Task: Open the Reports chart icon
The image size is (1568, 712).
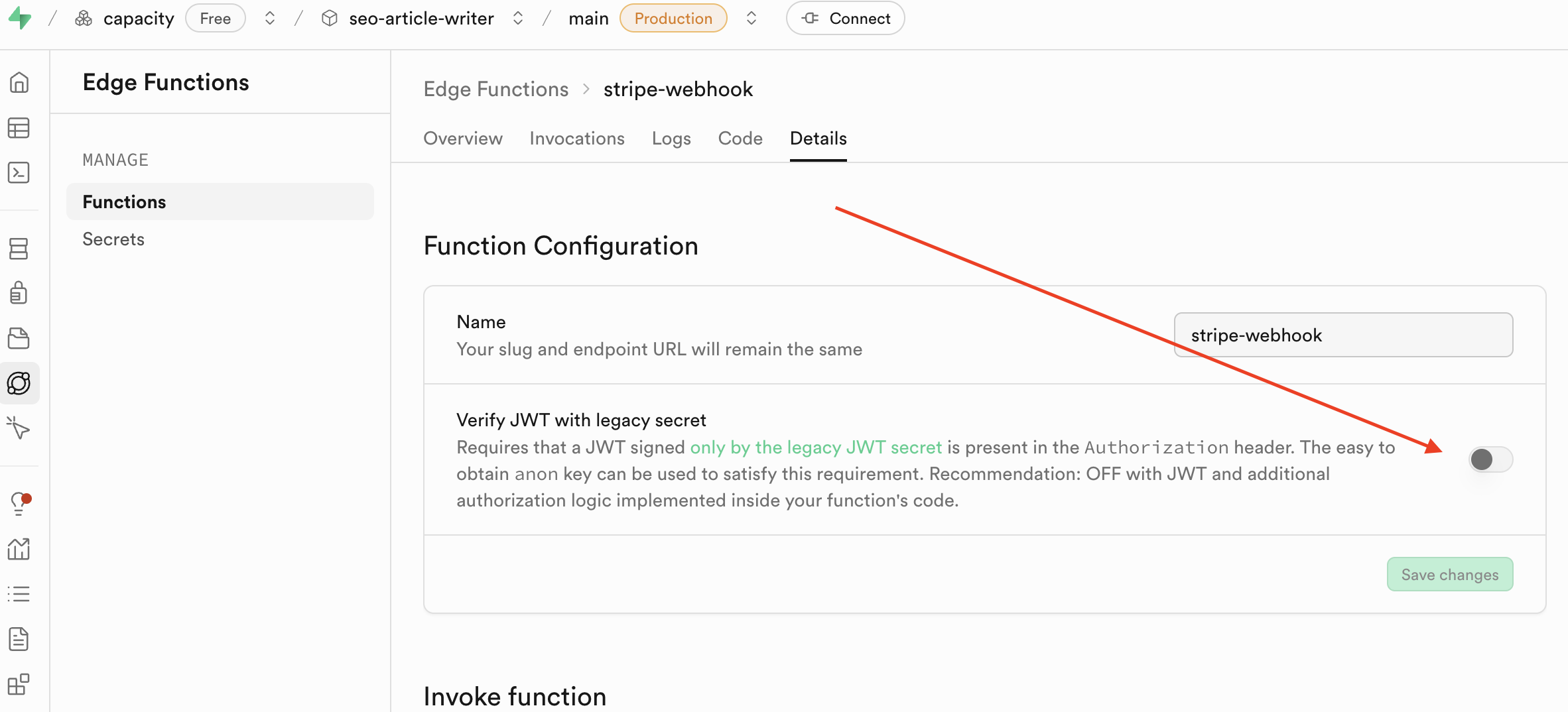Action: point(19,549)
